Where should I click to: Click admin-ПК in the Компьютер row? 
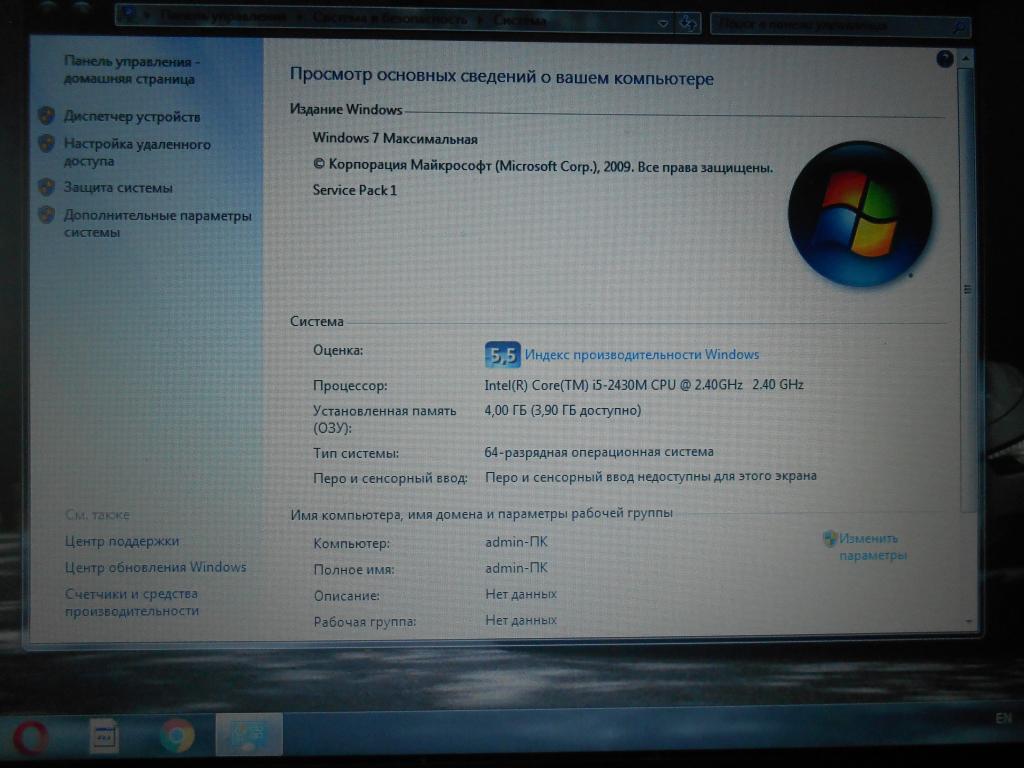coord(516,542)
